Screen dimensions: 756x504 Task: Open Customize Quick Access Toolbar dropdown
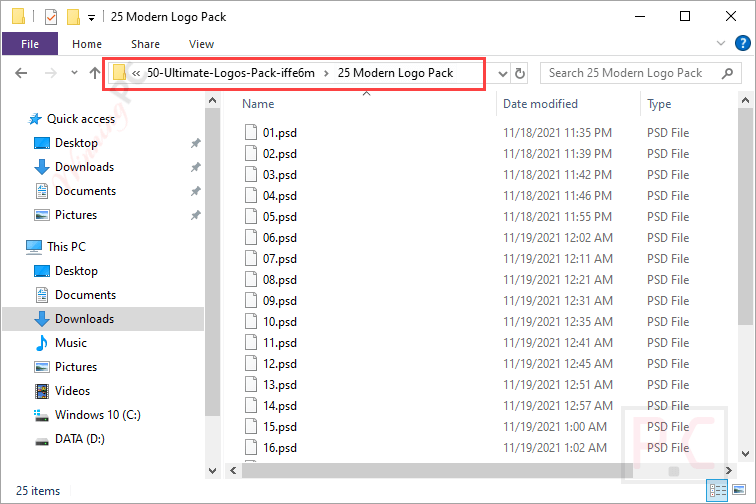click(91, 18)
